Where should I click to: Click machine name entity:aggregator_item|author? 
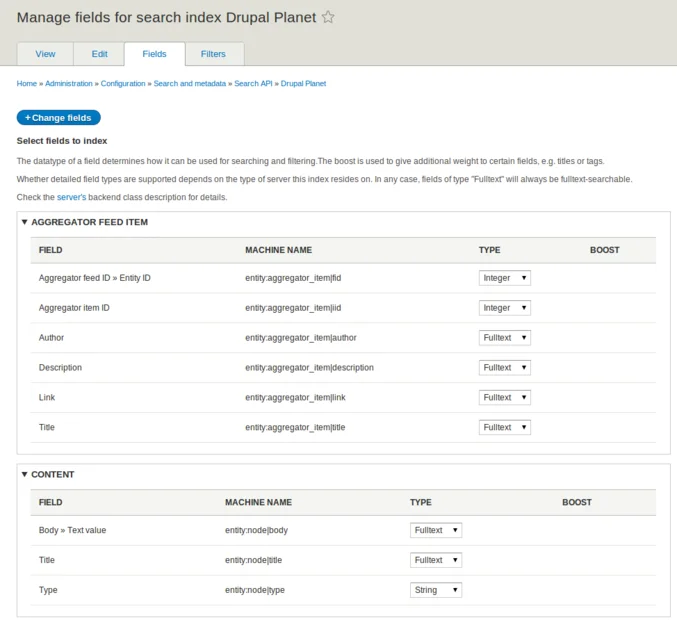click(301, 338)
